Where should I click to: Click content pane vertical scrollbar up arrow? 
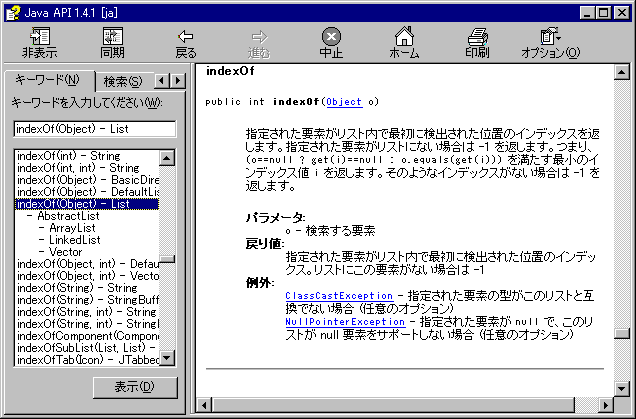(x=621, y=72)
